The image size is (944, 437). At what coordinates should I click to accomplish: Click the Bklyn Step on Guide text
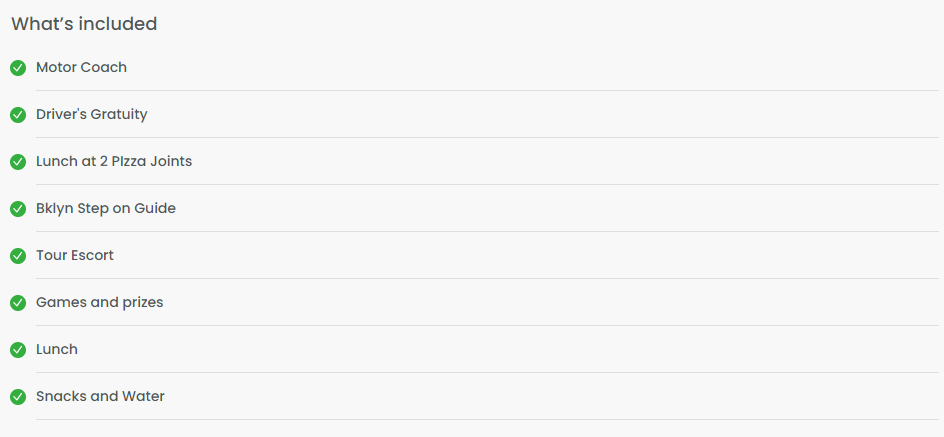(106, 208)
